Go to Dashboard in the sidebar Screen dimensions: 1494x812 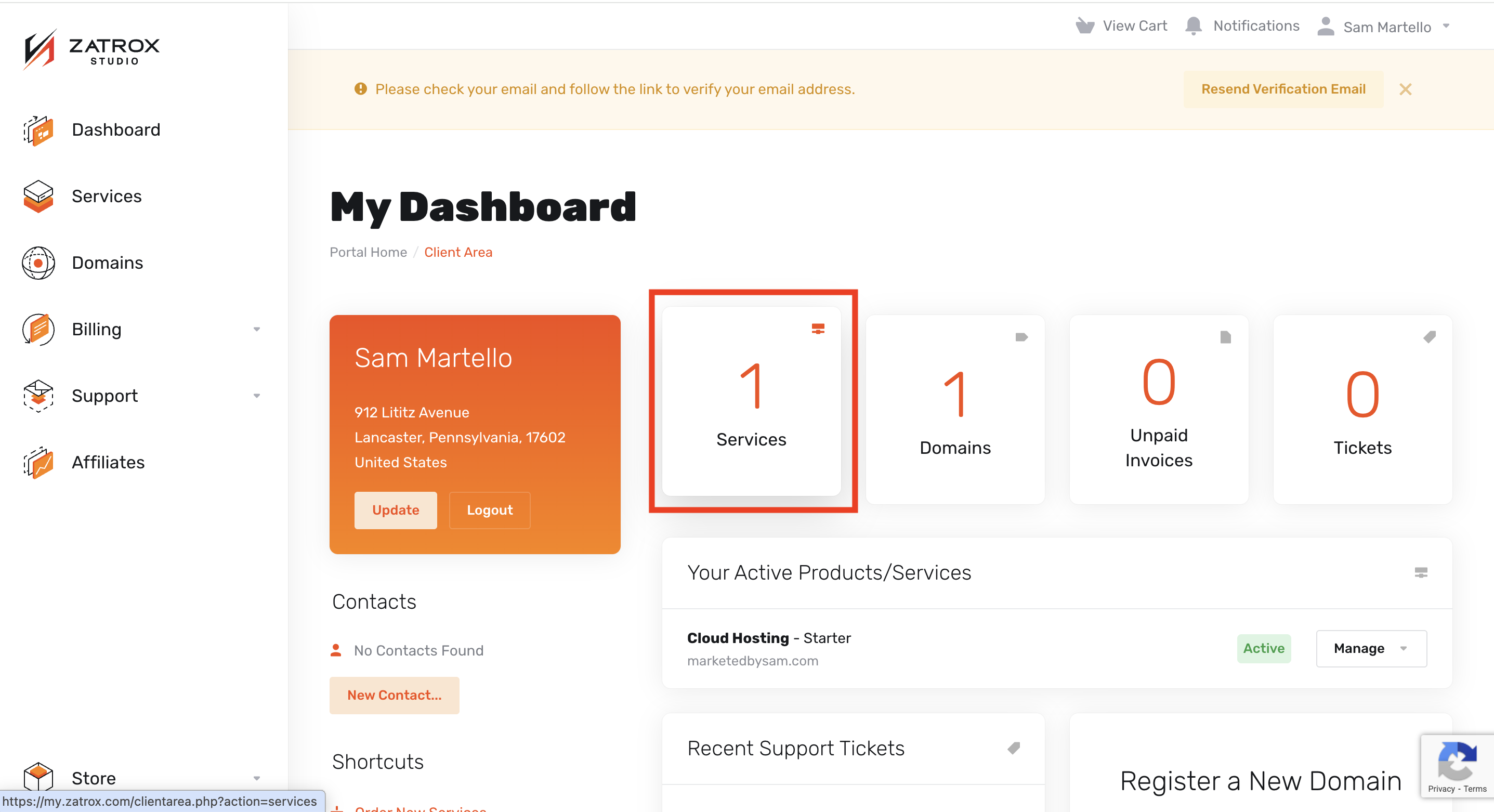116,130
